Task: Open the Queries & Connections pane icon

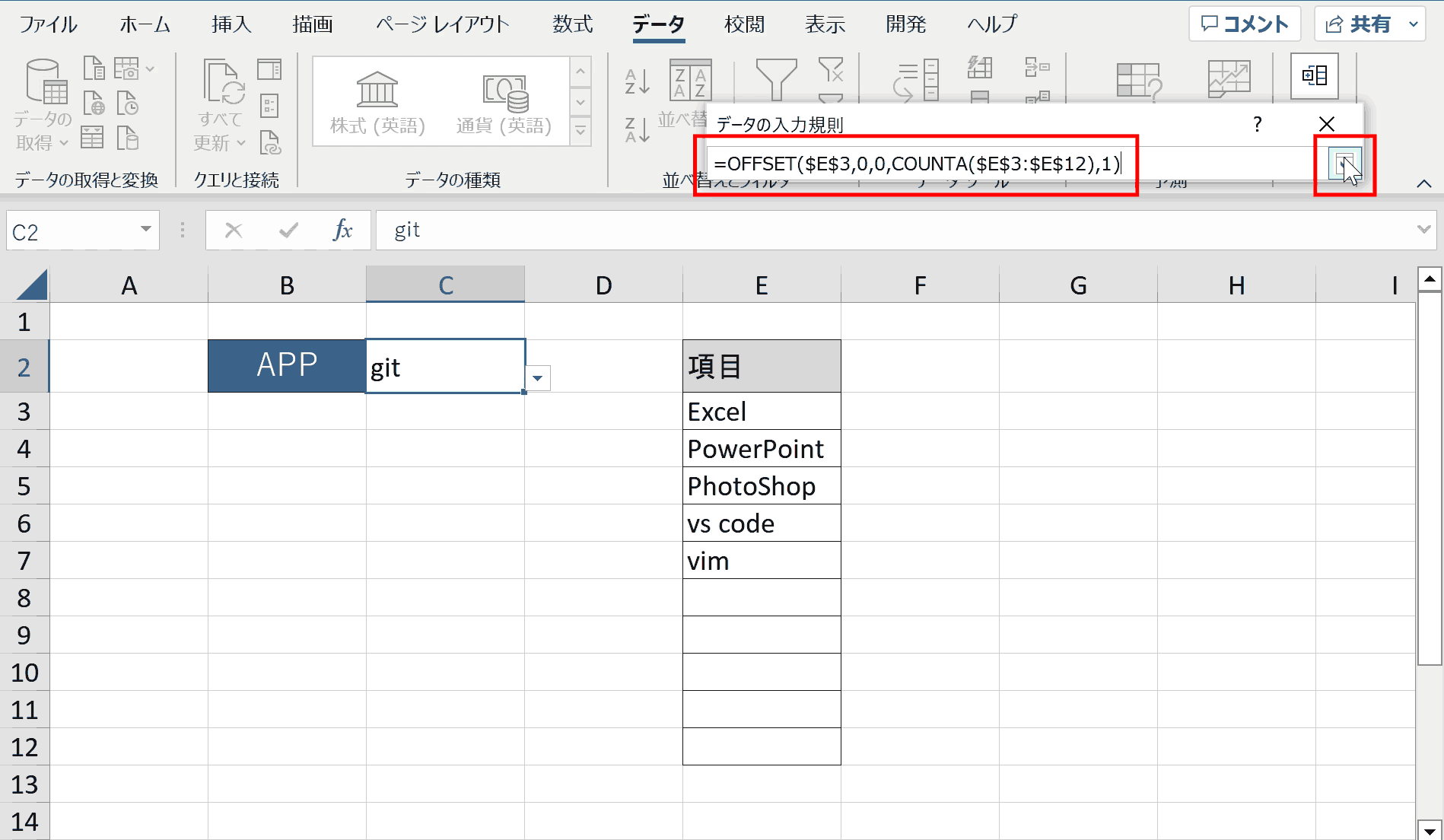Action: coord(269,69)
